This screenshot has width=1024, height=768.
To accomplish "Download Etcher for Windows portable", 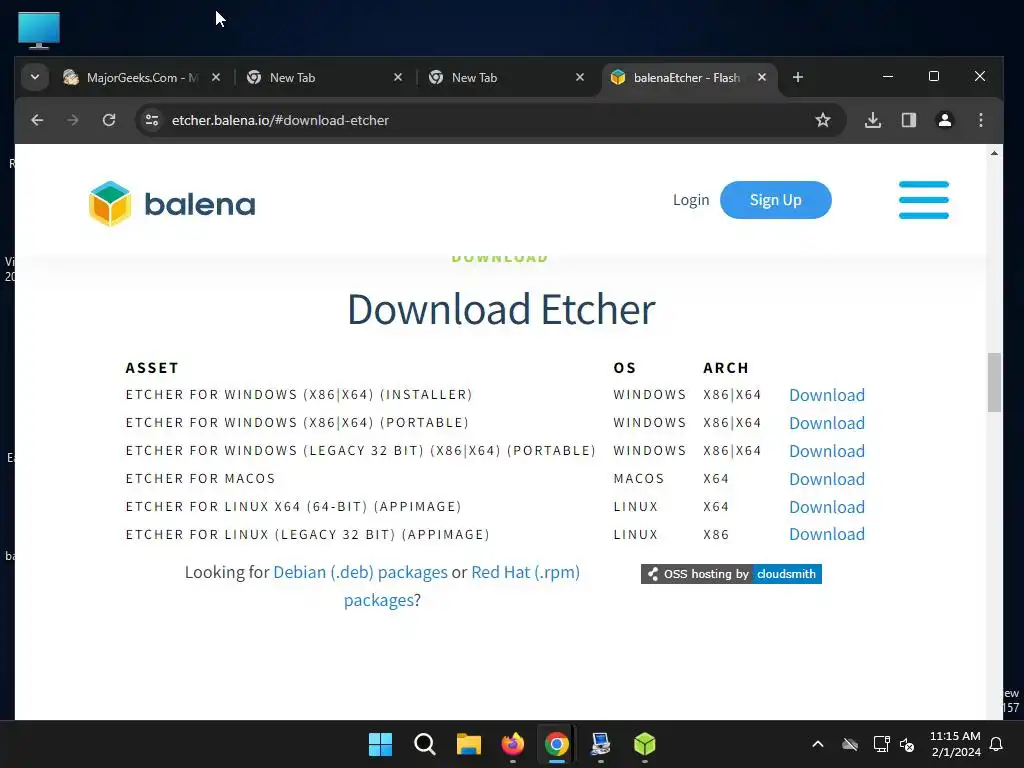I will [x=827, y=423].
